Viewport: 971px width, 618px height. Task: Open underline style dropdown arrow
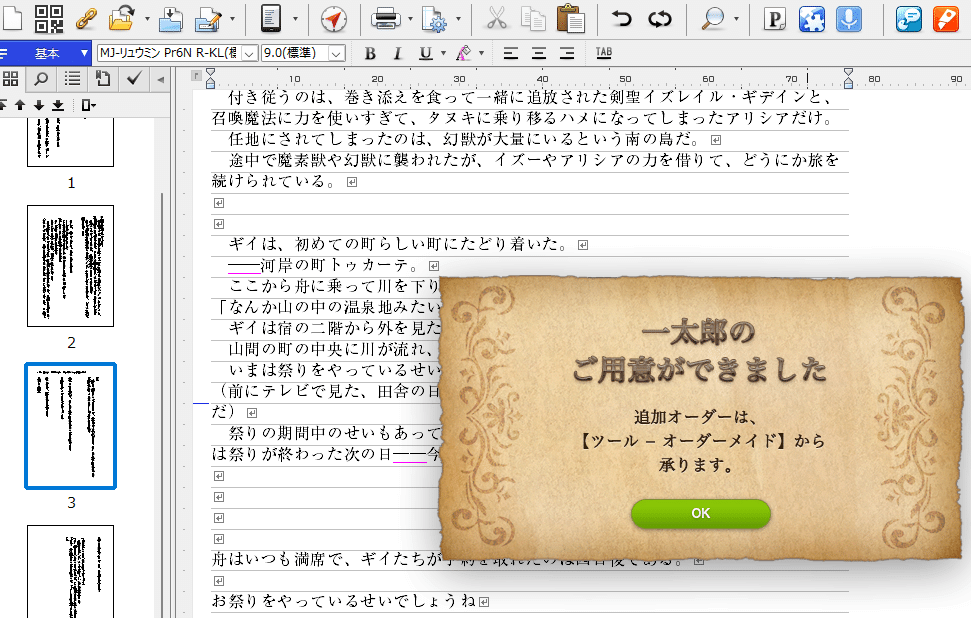[x=443, y=53]
